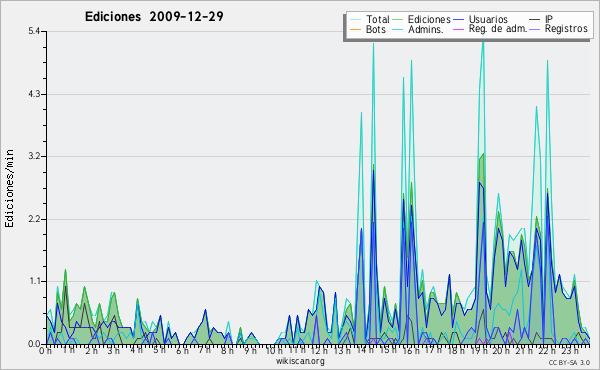Click the '4 h' hour label
The height and width of the screenshot is (370, 600).
click(136, 350)
